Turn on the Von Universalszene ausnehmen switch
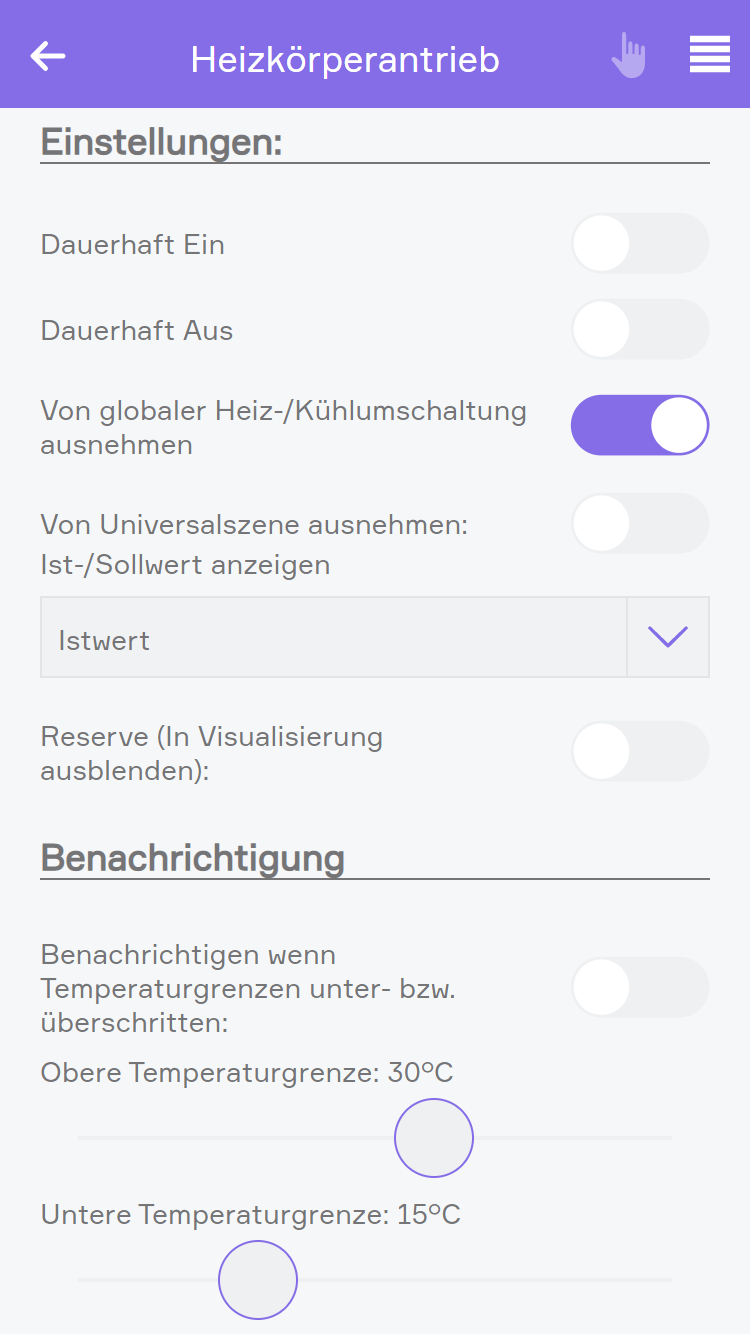This screenshot has height=1334, width=750. pyautogui.click(x=639, y=523)
